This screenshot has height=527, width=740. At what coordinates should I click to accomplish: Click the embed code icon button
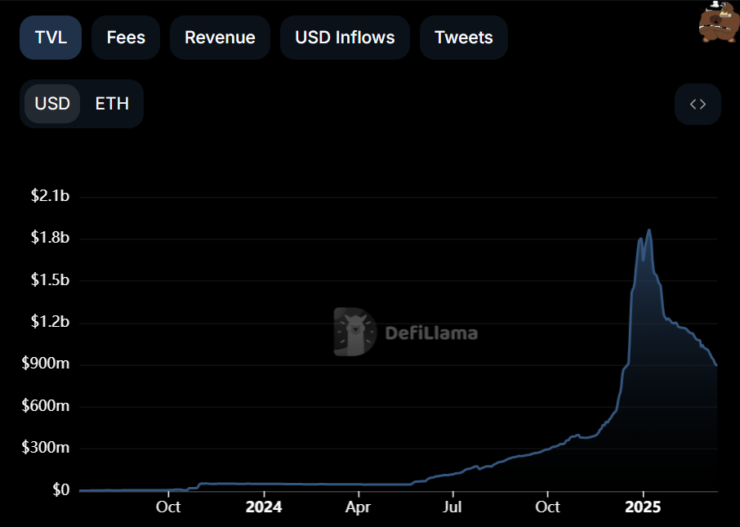point(698,104)
